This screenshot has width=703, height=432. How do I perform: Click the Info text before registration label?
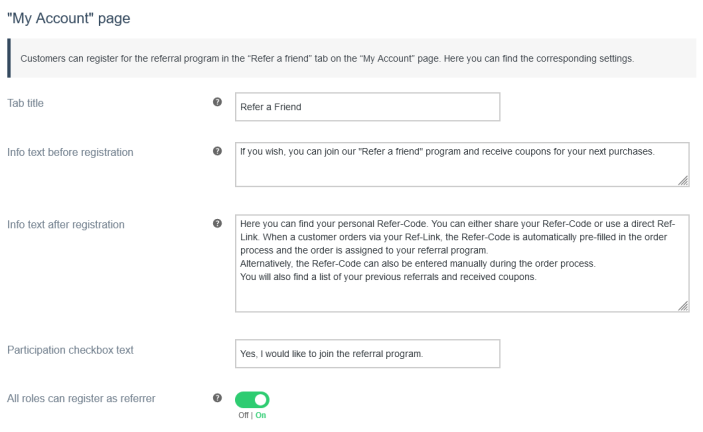(70, 153)
